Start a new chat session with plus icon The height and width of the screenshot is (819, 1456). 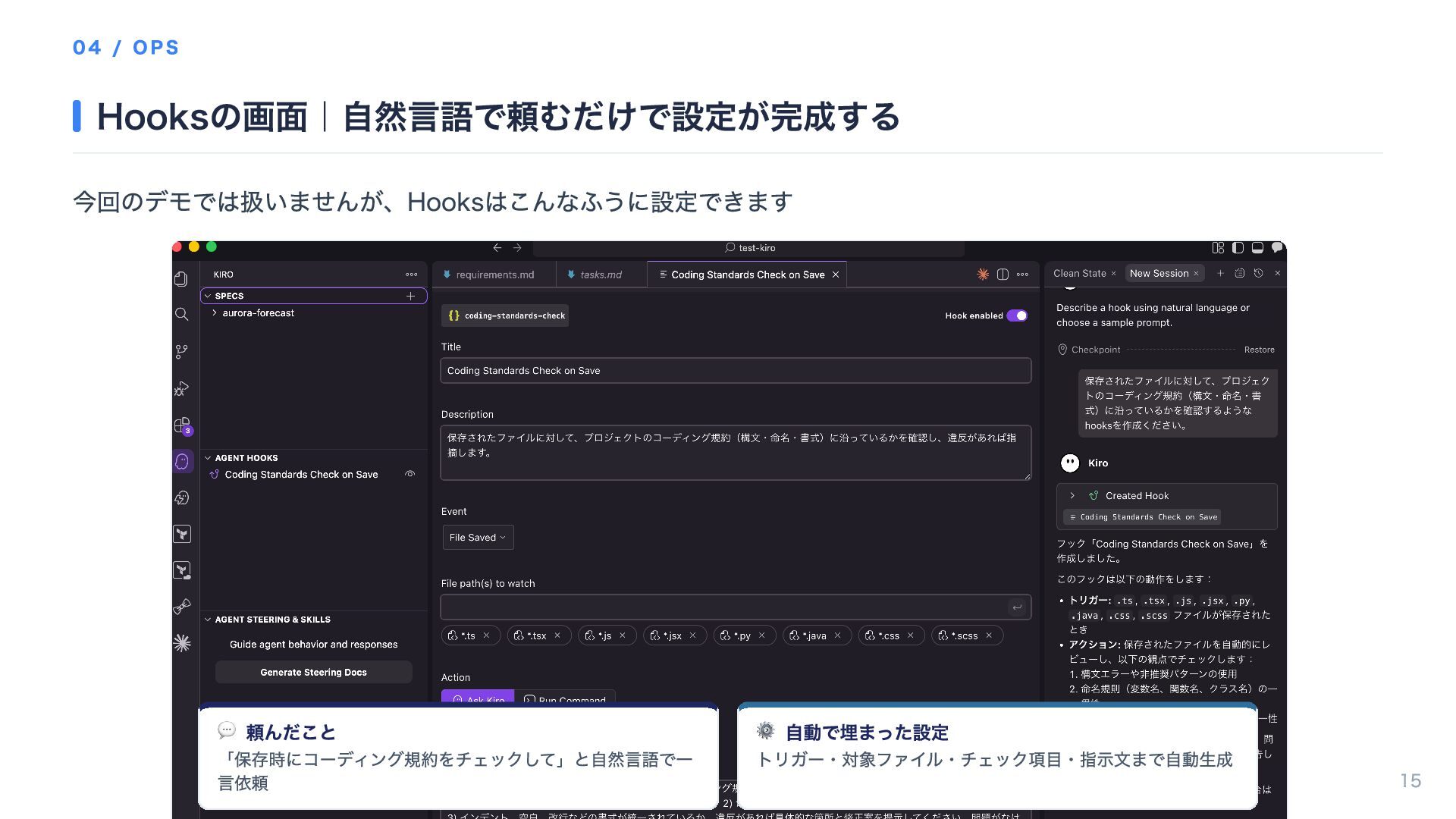coord(1220,273)
